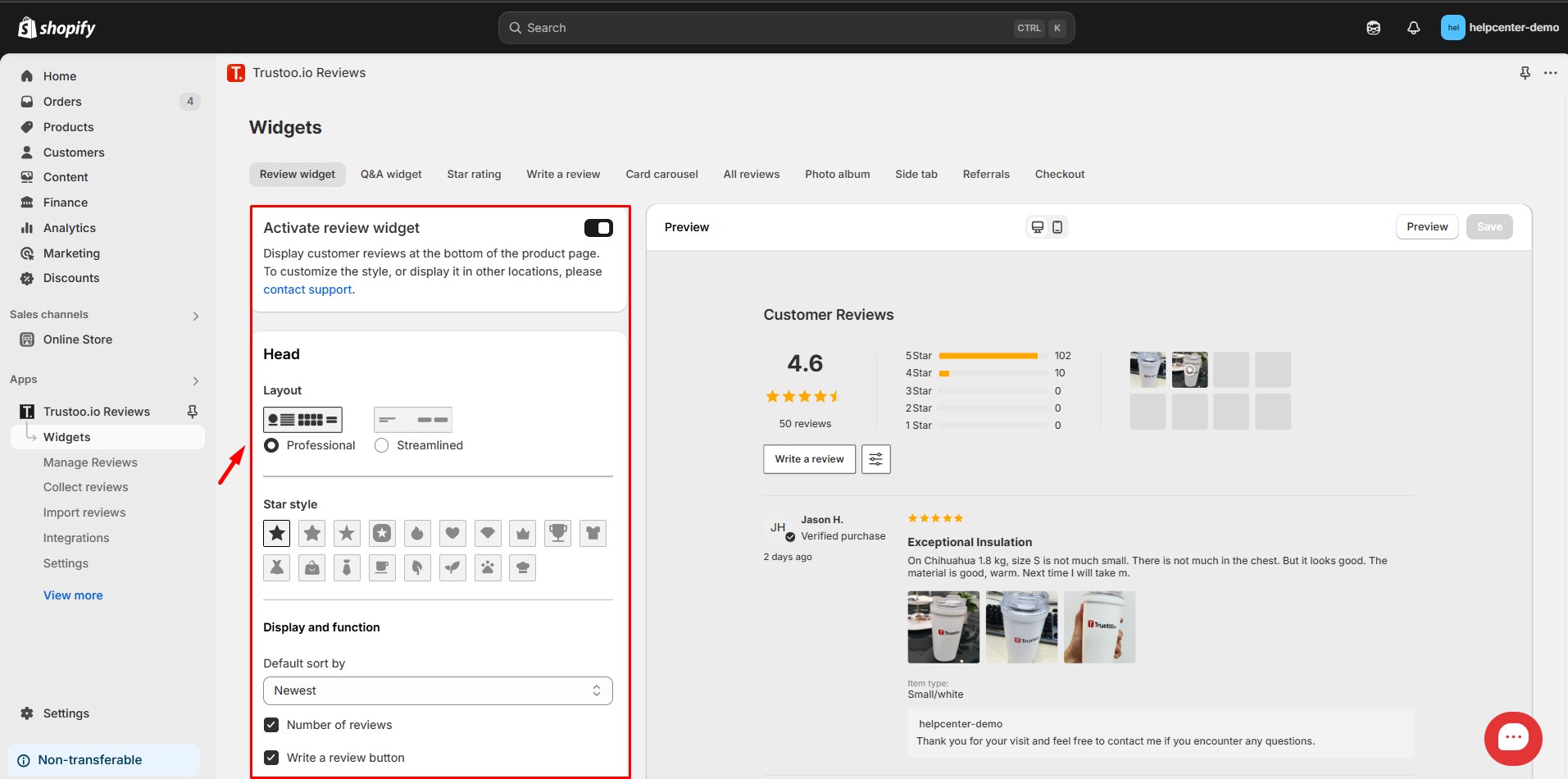This screenshot has height=779, width=1568.
Task: Open the Default sort by dropdown
Action: [438, 690]
